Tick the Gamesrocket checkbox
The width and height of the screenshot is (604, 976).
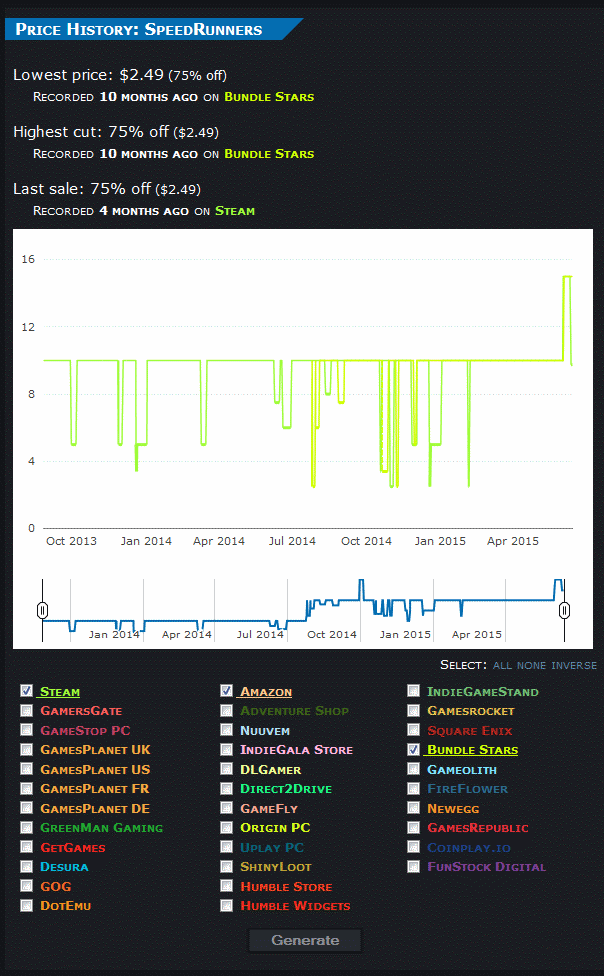pos(413,710)
